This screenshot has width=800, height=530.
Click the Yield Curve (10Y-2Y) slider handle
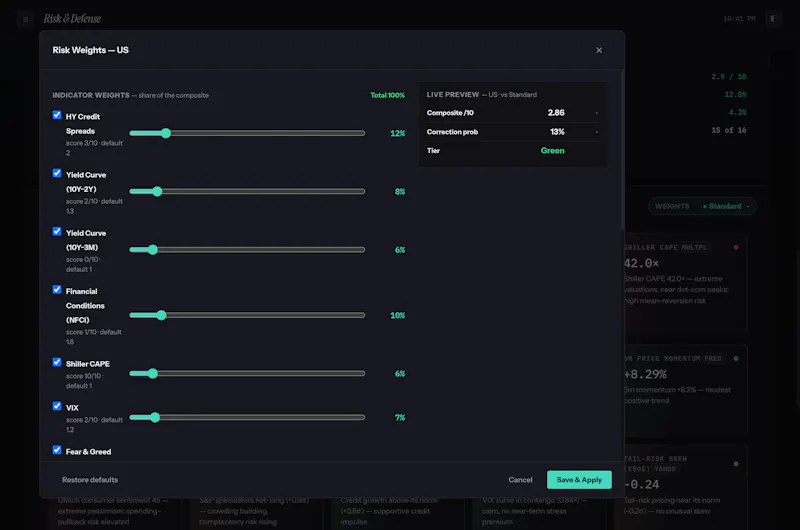click(157, 191)
